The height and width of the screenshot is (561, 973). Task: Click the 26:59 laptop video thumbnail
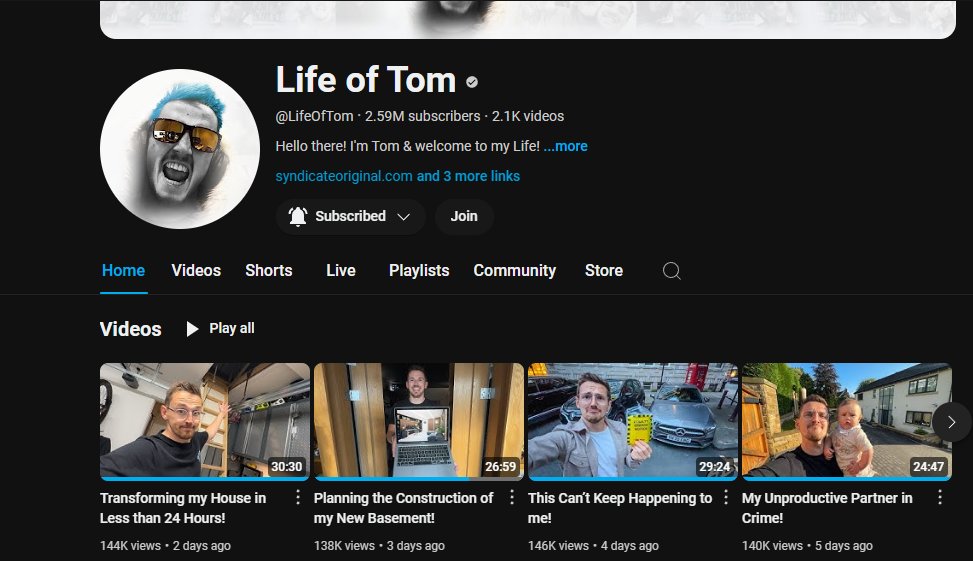419,421
